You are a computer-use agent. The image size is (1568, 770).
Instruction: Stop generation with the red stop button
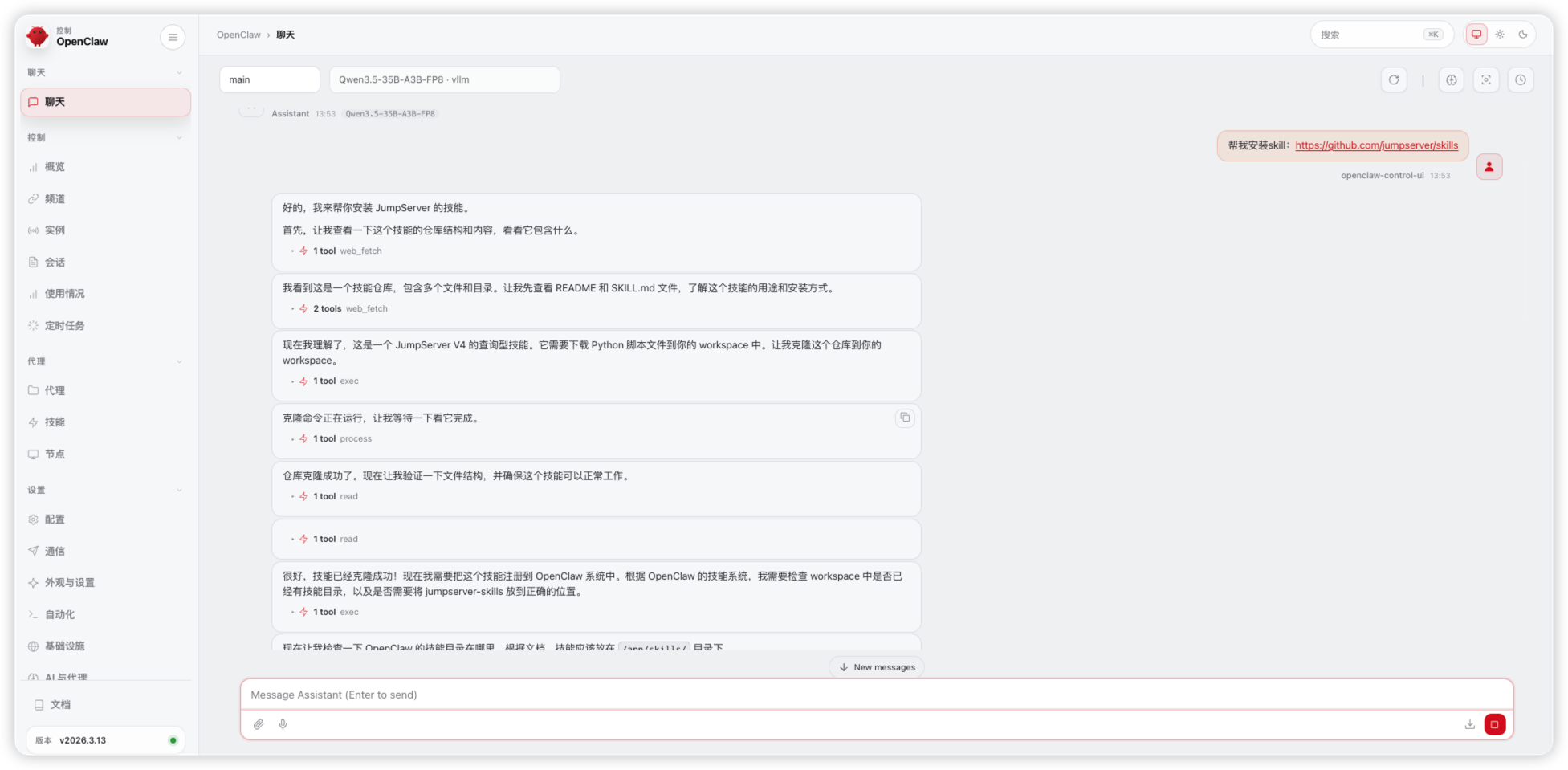(x=1495, y=724)
